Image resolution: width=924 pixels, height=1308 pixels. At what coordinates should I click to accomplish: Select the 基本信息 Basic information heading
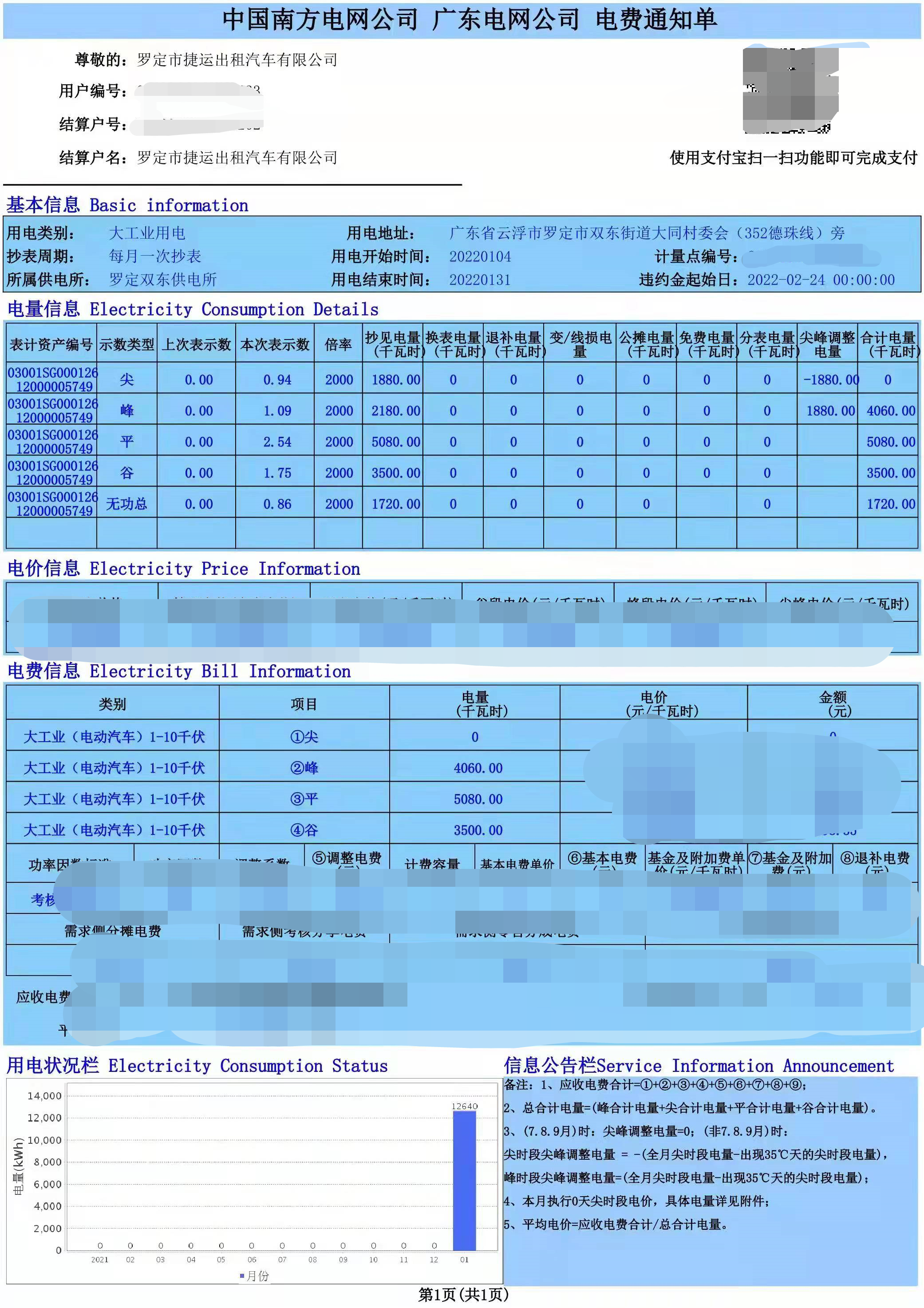click(x=128, y=205)
